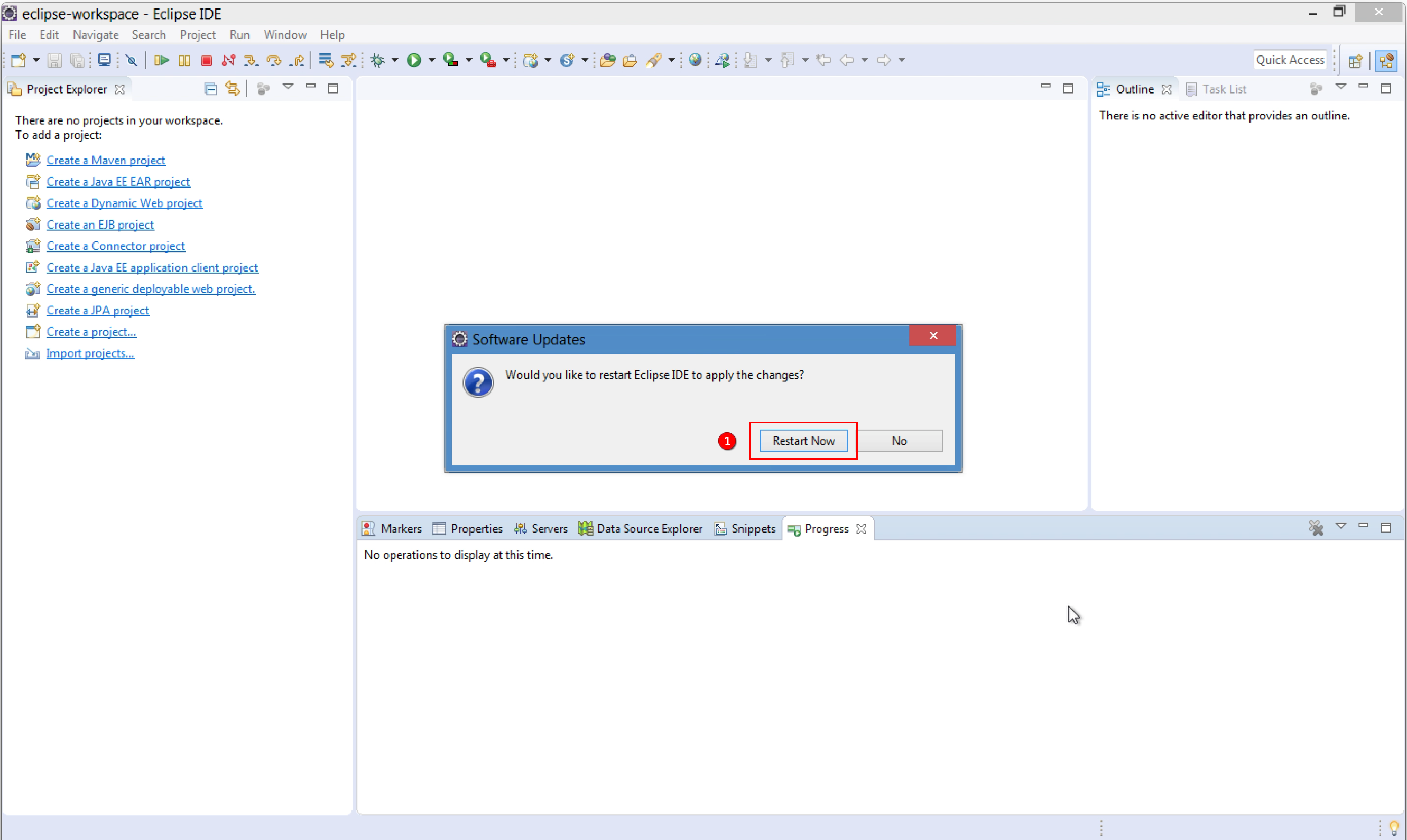Click No in Software Updates dialog
This screenshot has height=840, width=1407.
pyautogui.click(x=899, y=441)
